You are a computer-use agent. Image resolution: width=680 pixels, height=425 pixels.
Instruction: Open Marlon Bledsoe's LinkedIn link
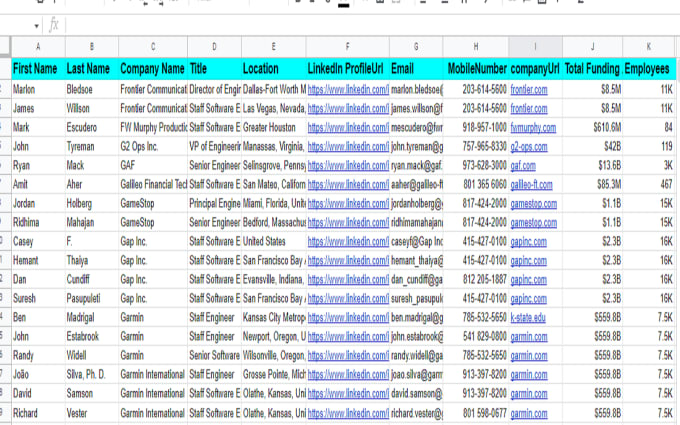point(348,90)
